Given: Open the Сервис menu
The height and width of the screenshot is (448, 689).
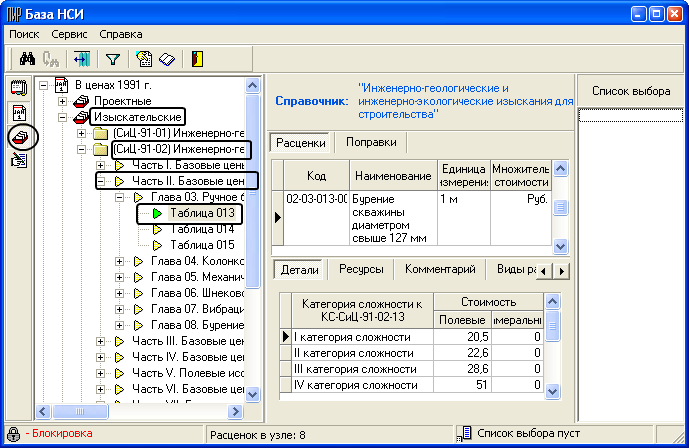Looking at the screenshot, I should [x=69, y=33].
